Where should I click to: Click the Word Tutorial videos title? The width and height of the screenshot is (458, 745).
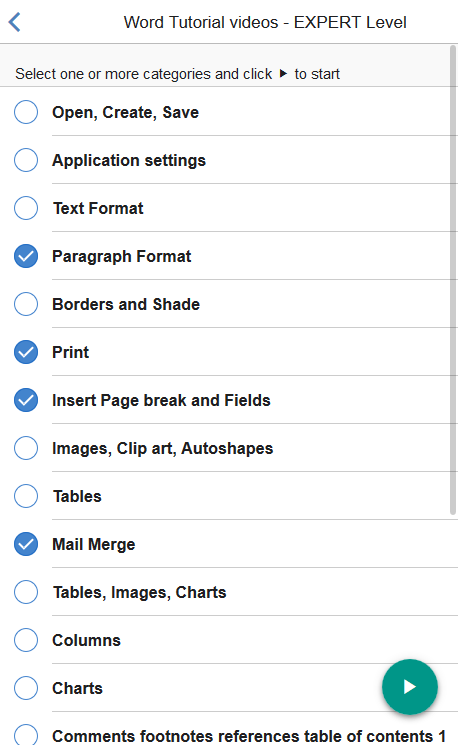(x=265, y=22)
